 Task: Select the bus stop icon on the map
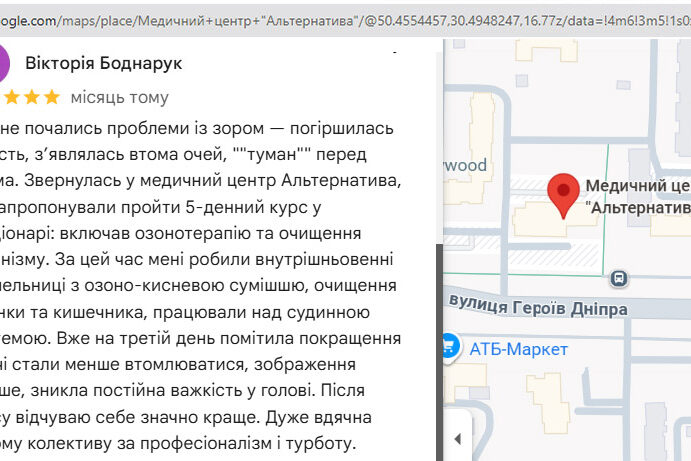620,278
